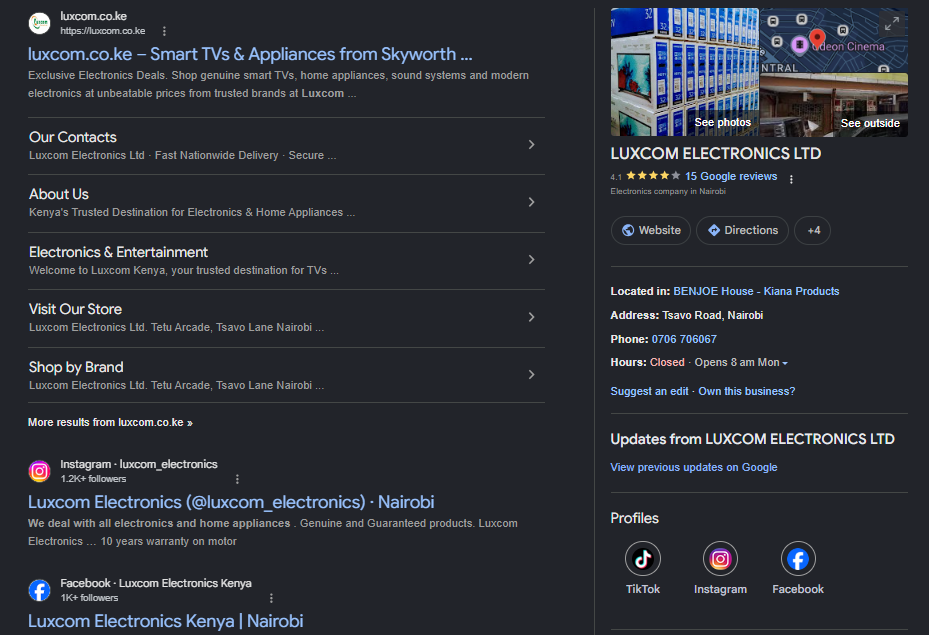
Task: Expand the Visit Our Store chevron
Action: 531,317
